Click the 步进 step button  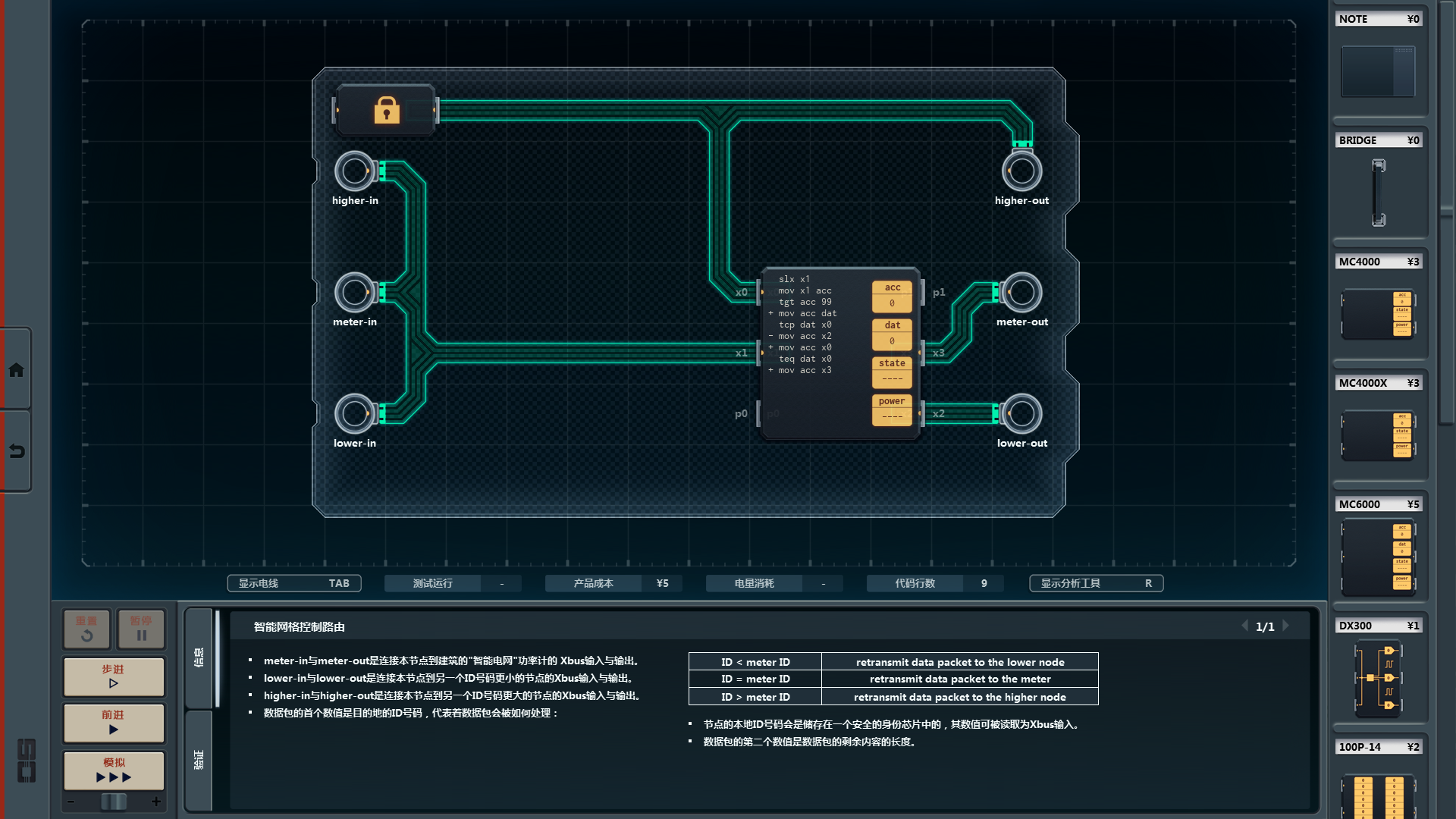tap(114, 676)
